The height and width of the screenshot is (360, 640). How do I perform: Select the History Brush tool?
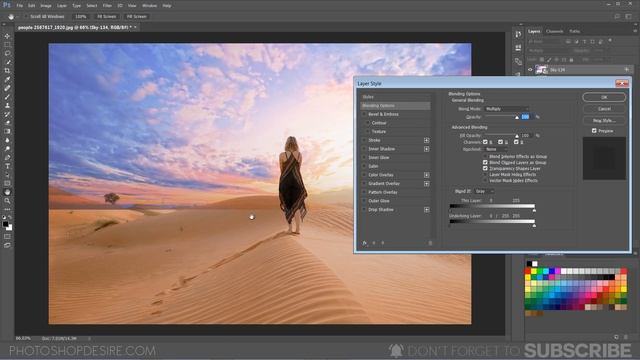coord(7,114)
